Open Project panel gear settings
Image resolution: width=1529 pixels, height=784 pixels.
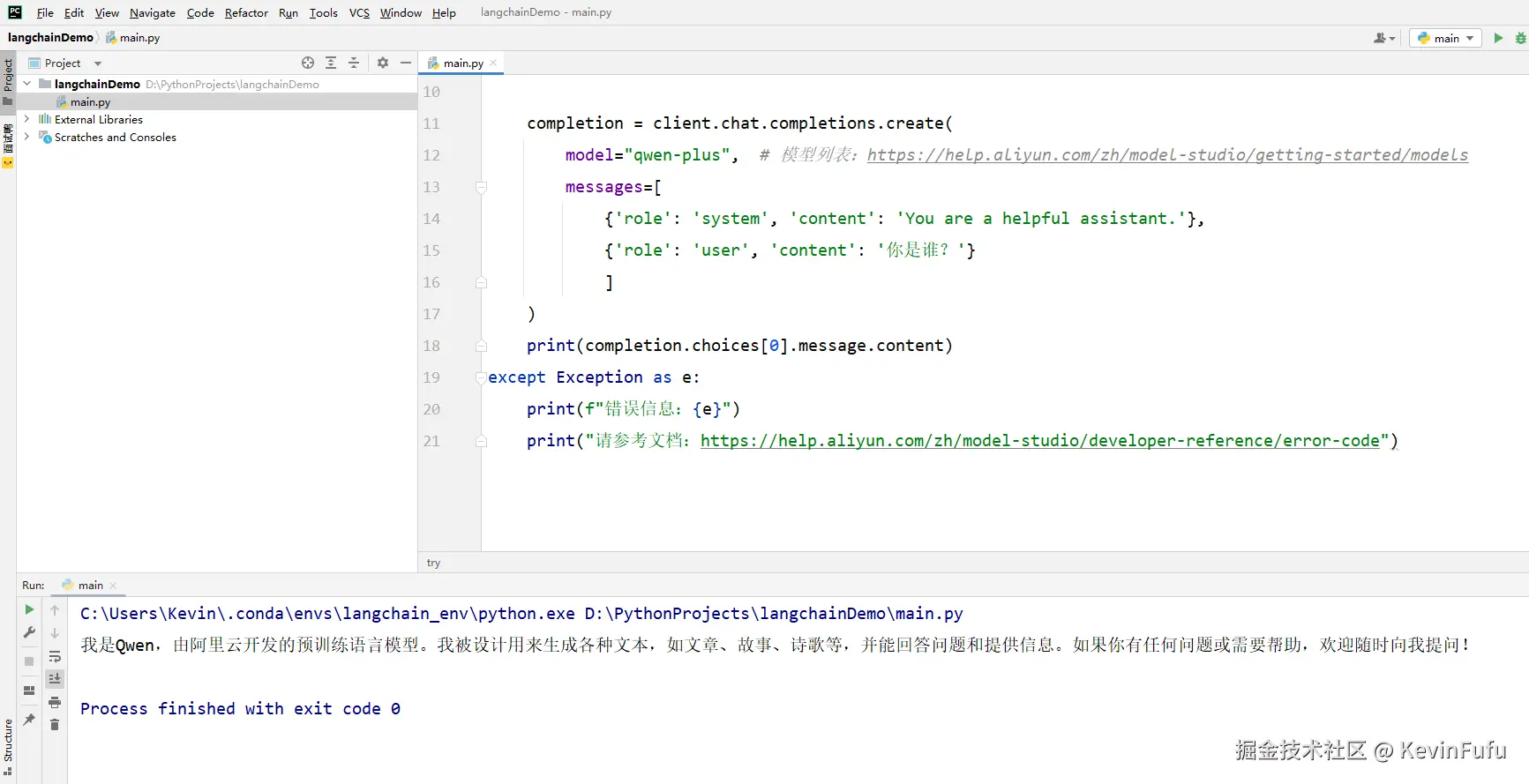coord(383,63)
